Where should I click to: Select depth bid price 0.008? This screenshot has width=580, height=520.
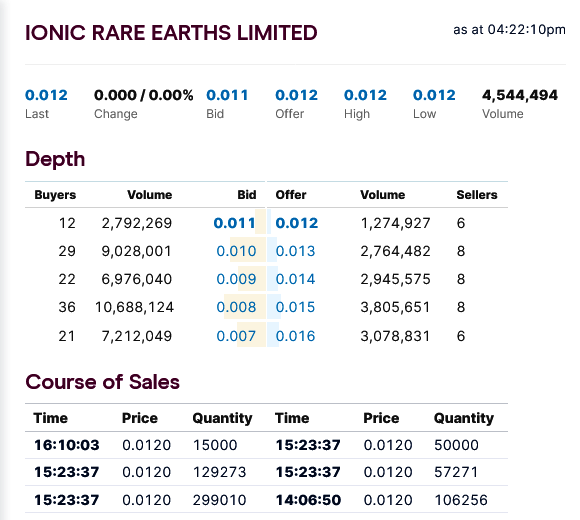[x=236, y=307]
